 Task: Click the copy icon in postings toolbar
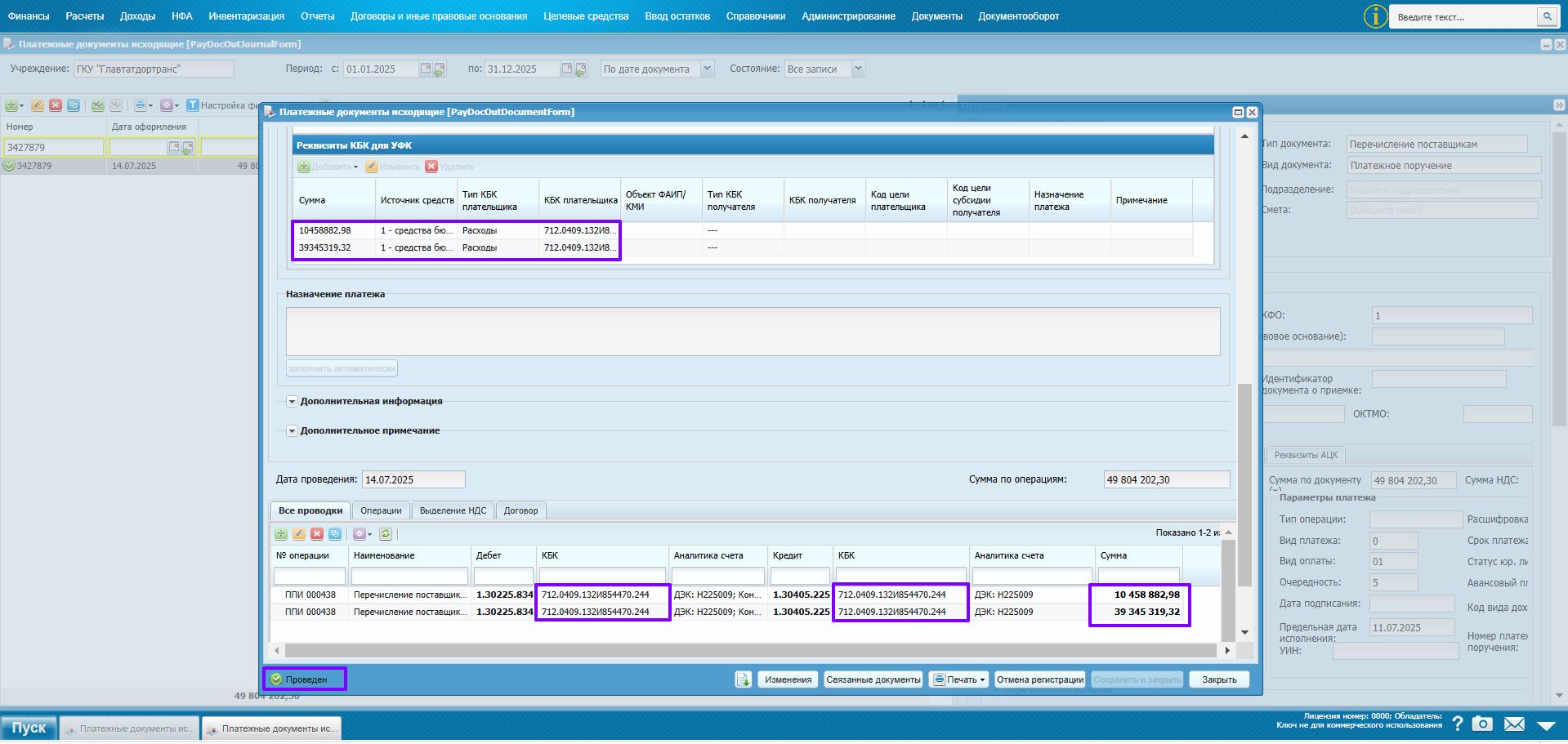(335, 534)
